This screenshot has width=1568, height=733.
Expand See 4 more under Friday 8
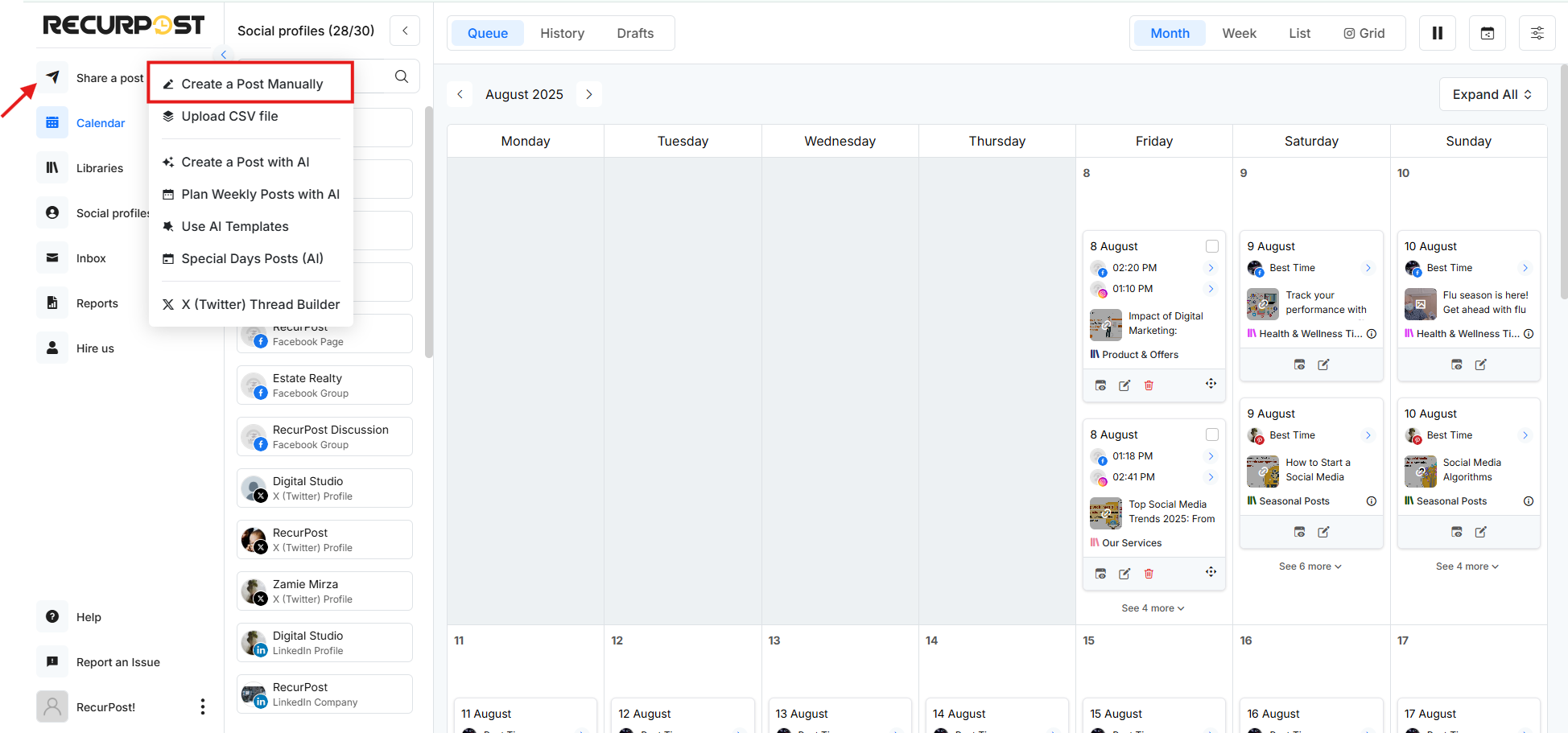click(x=1153, y=608)
